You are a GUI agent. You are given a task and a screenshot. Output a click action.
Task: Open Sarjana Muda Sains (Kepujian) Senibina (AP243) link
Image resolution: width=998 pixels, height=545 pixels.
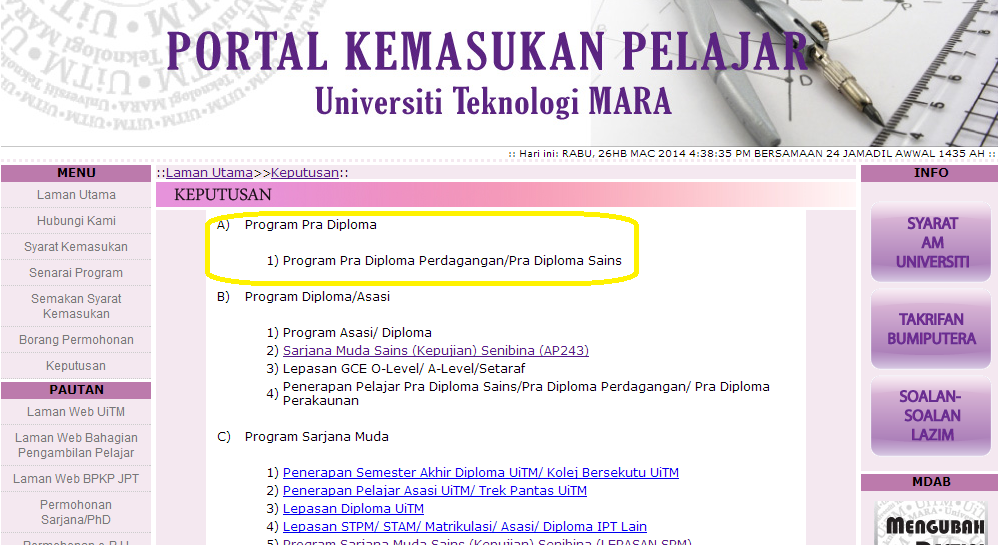(x=436, y=350)
